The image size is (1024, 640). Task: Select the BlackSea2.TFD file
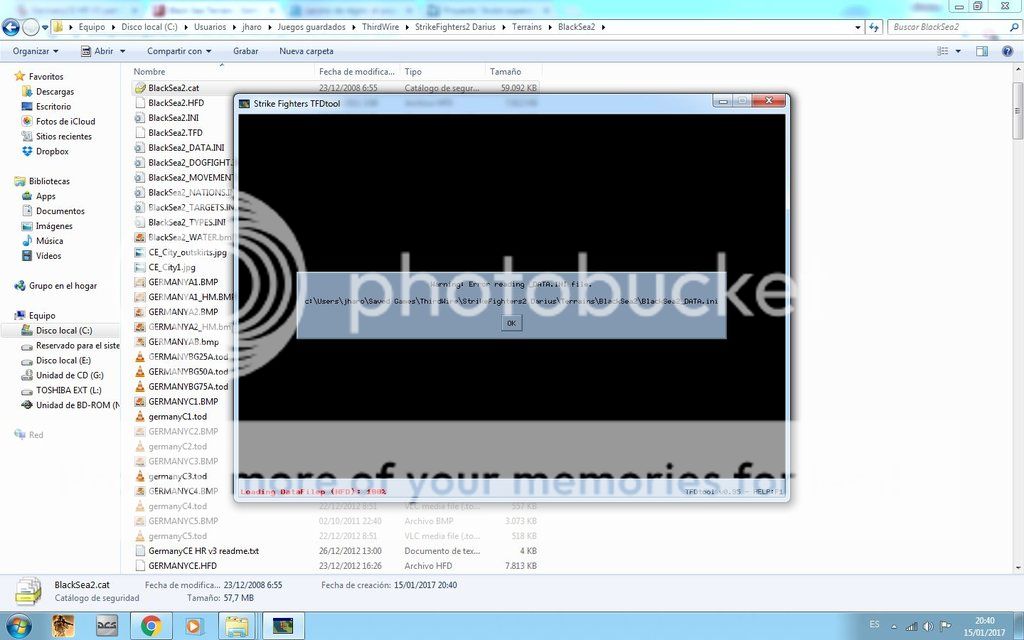[x=175, y=133]
